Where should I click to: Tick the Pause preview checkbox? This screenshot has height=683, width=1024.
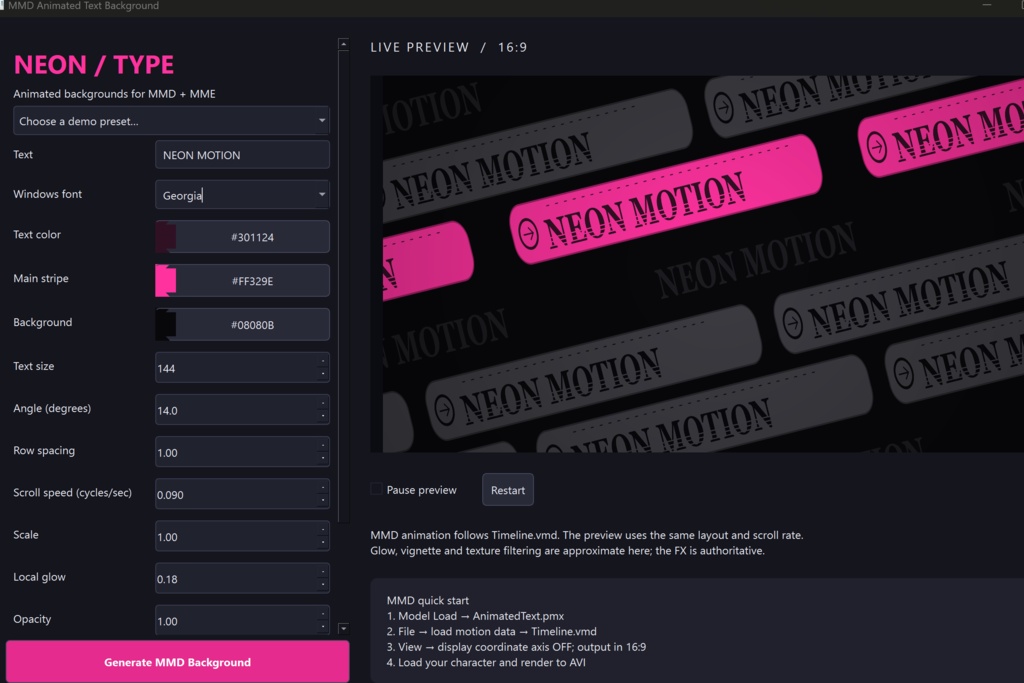click(x=376, y=489)
